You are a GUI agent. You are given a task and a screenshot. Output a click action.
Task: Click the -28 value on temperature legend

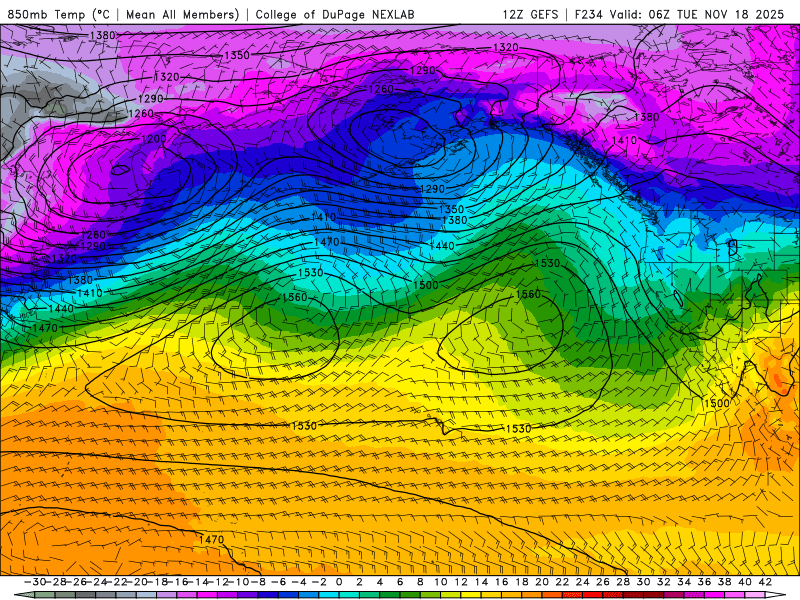click(56, 582)
